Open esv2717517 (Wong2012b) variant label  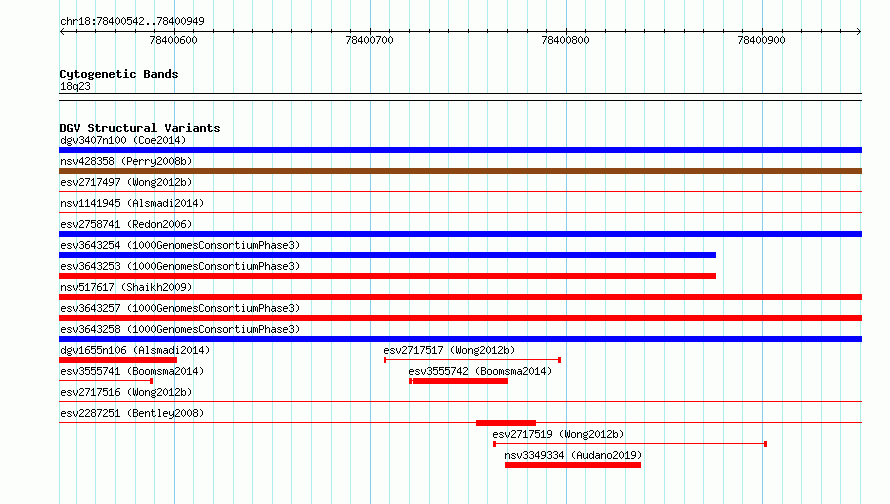[449, 350]
